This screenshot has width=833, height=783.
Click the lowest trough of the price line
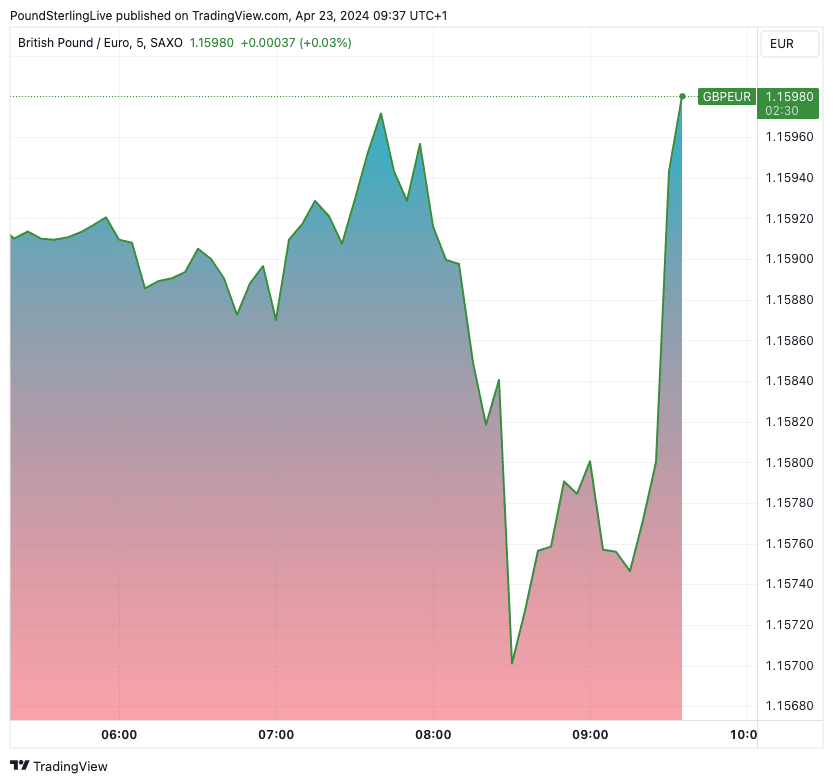[512, 662]
